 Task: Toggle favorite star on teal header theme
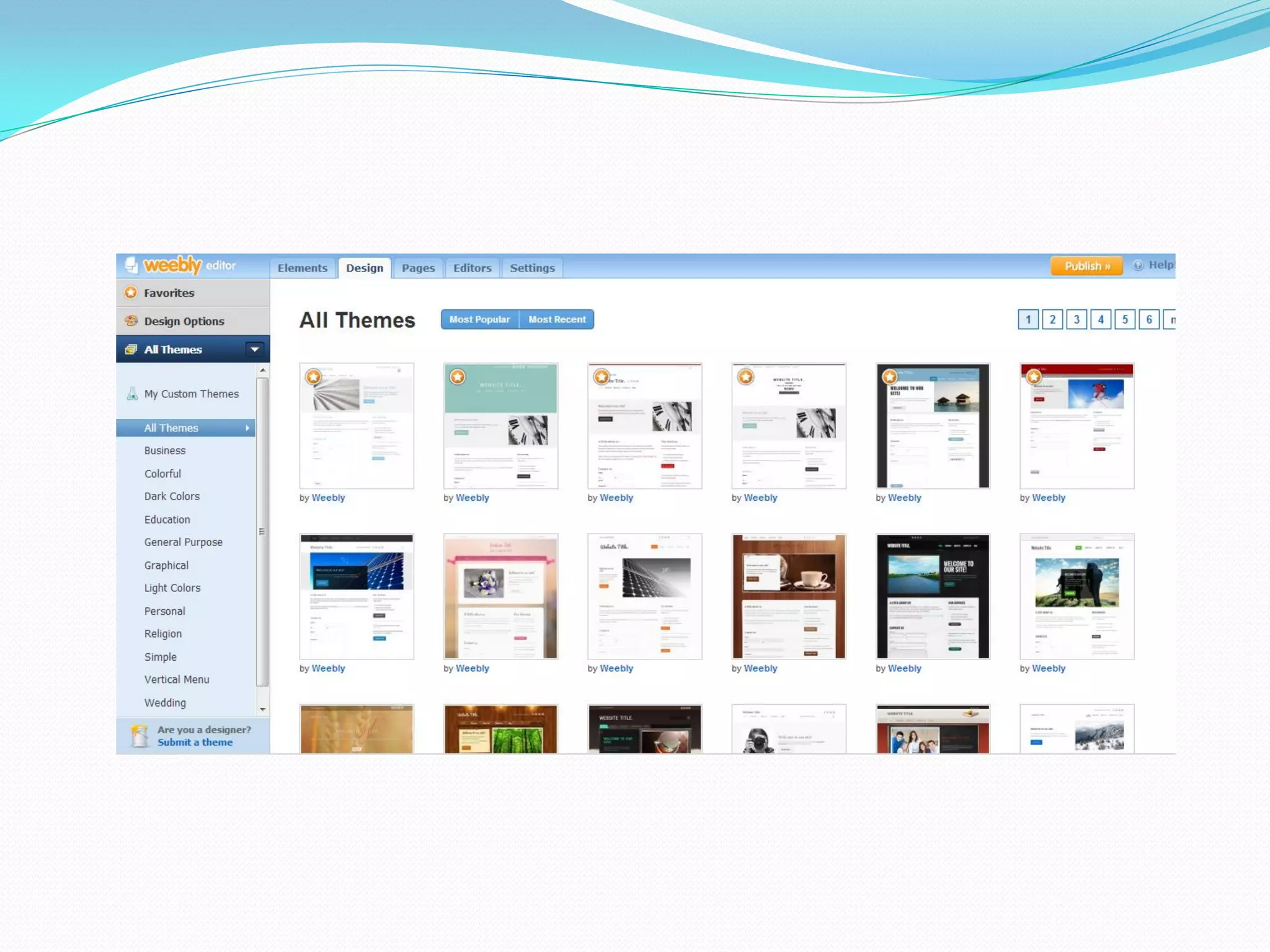(458, 376)
